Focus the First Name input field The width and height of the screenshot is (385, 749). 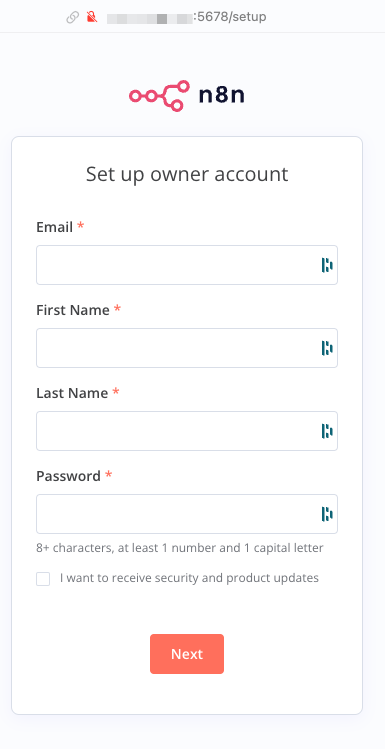[x=187, y=348]
